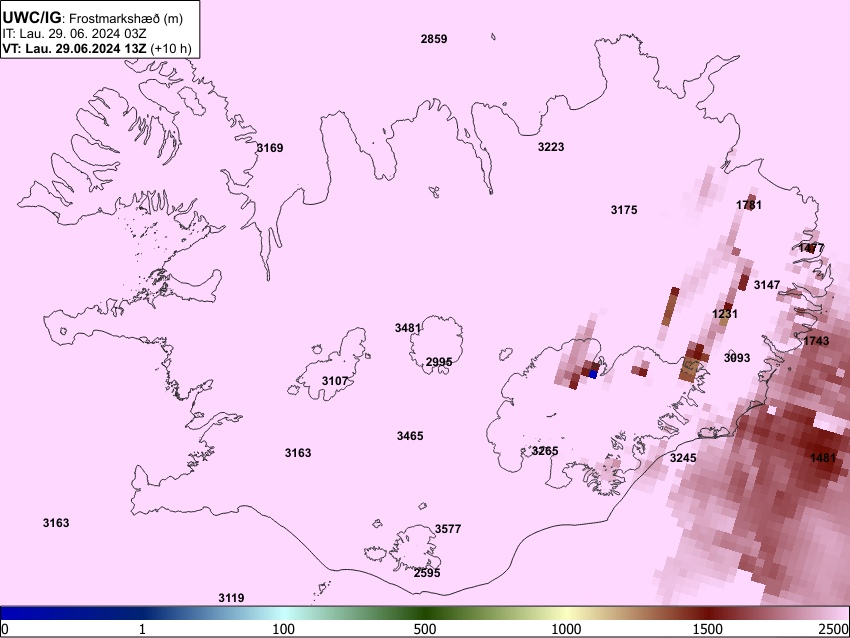Click the map value 2859

[x=434, y=39]
